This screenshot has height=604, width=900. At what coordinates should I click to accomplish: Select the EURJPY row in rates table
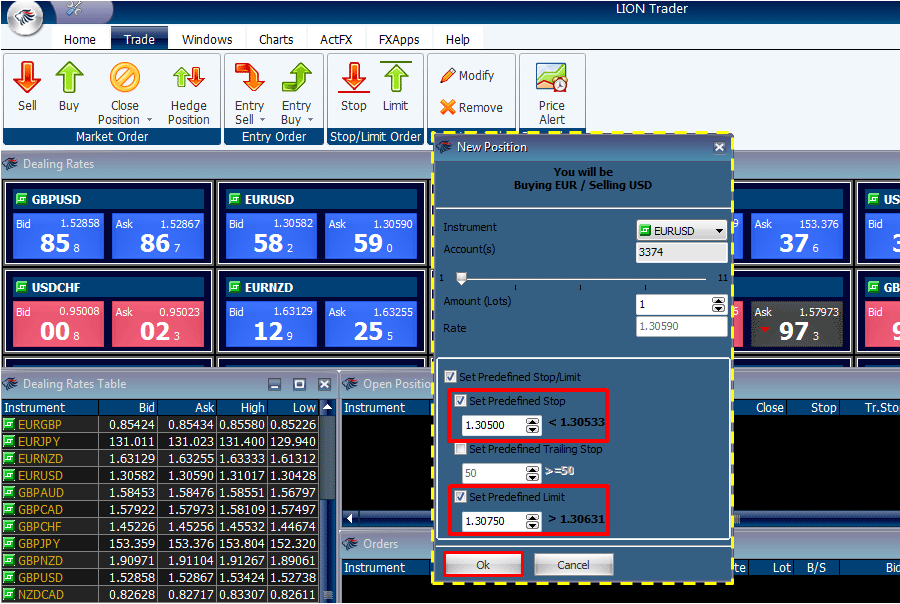(160, 442)
